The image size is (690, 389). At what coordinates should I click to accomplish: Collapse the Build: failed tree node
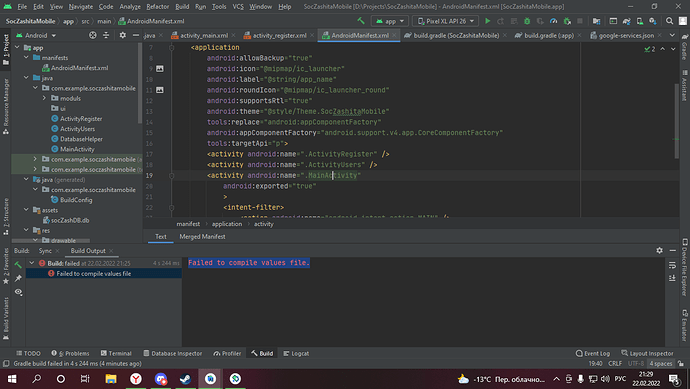(x=32, y=263)
